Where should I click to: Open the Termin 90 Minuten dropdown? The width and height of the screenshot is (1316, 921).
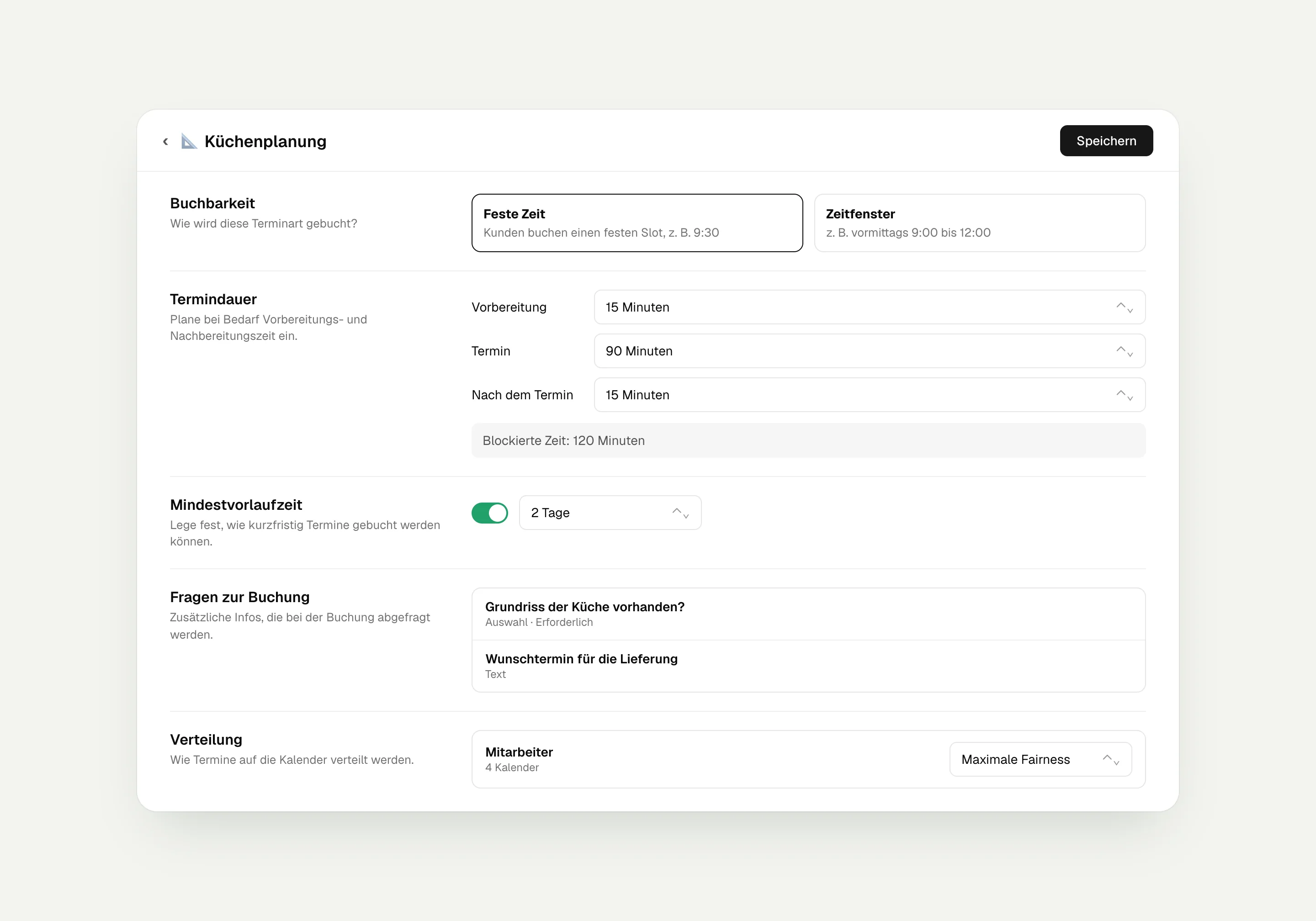(x=870, y=351)
